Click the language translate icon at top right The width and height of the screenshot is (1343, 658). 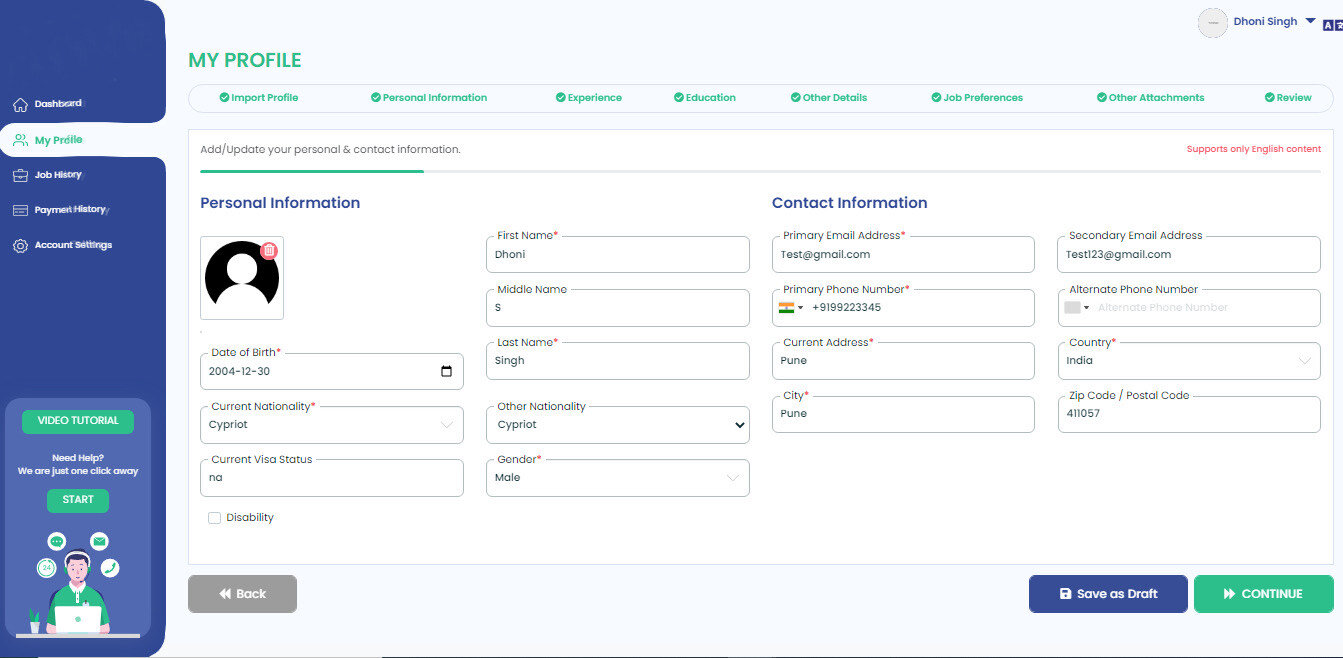1332,25
